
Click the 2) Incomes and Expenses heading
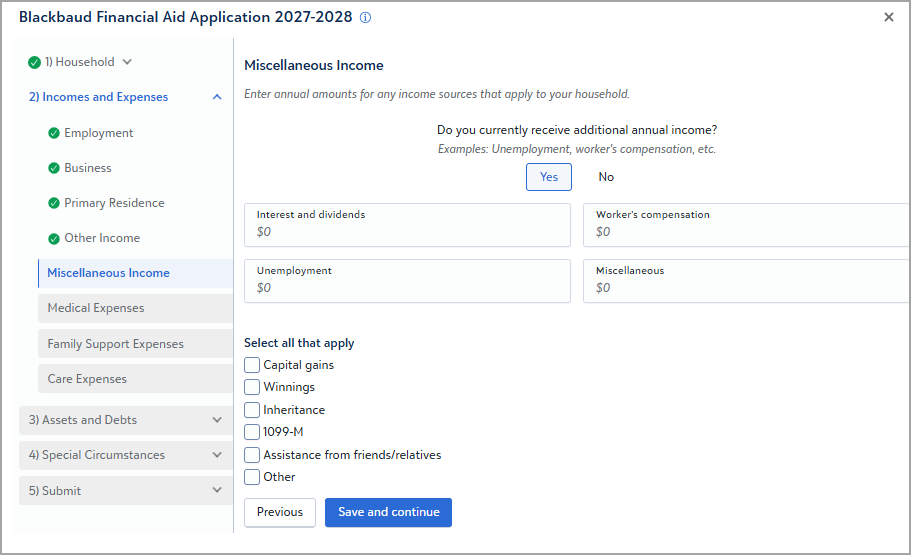tap(98, 97)
